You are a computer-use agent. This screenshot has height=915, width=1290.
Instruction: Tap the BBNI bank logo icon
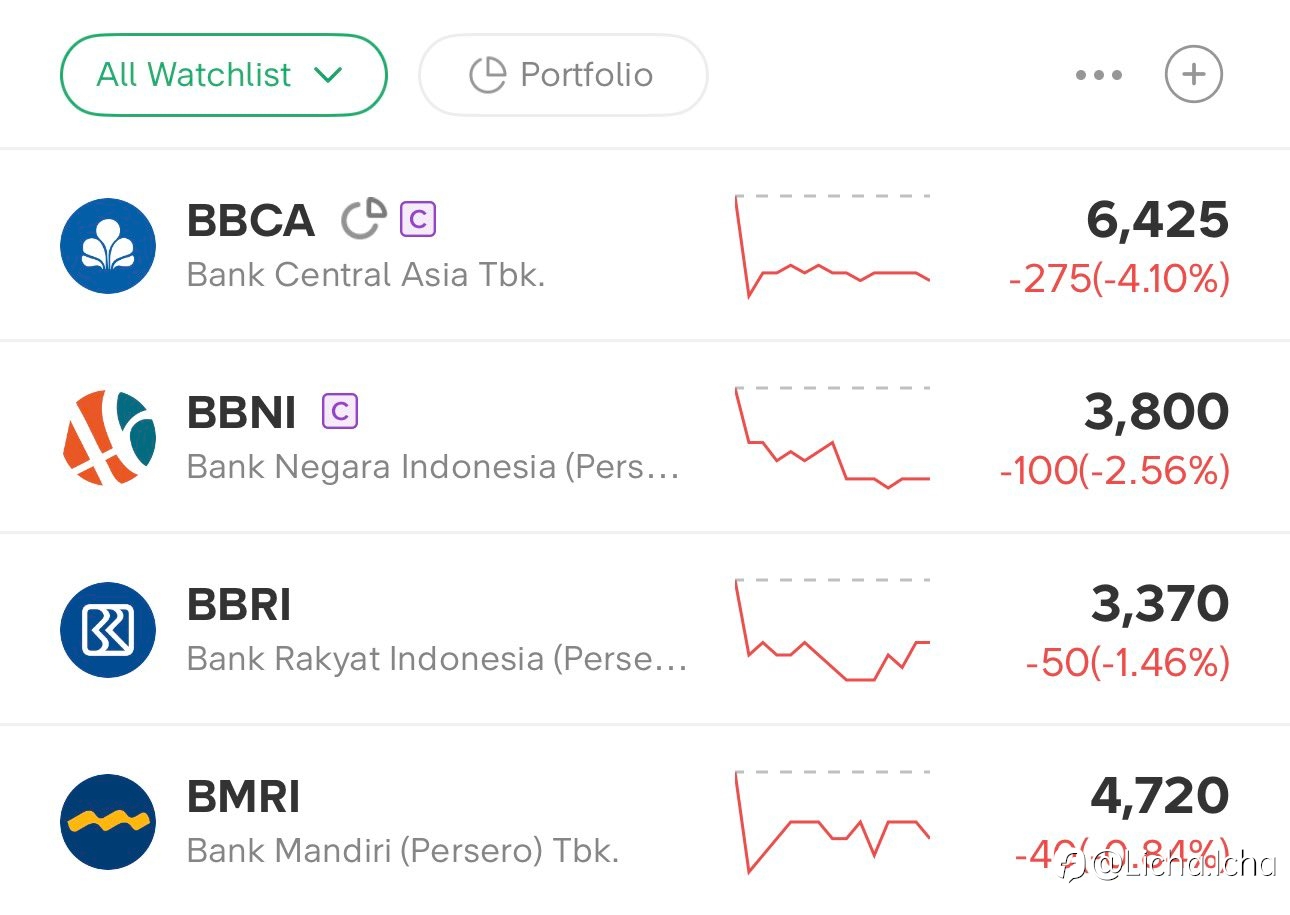point(108,438)
